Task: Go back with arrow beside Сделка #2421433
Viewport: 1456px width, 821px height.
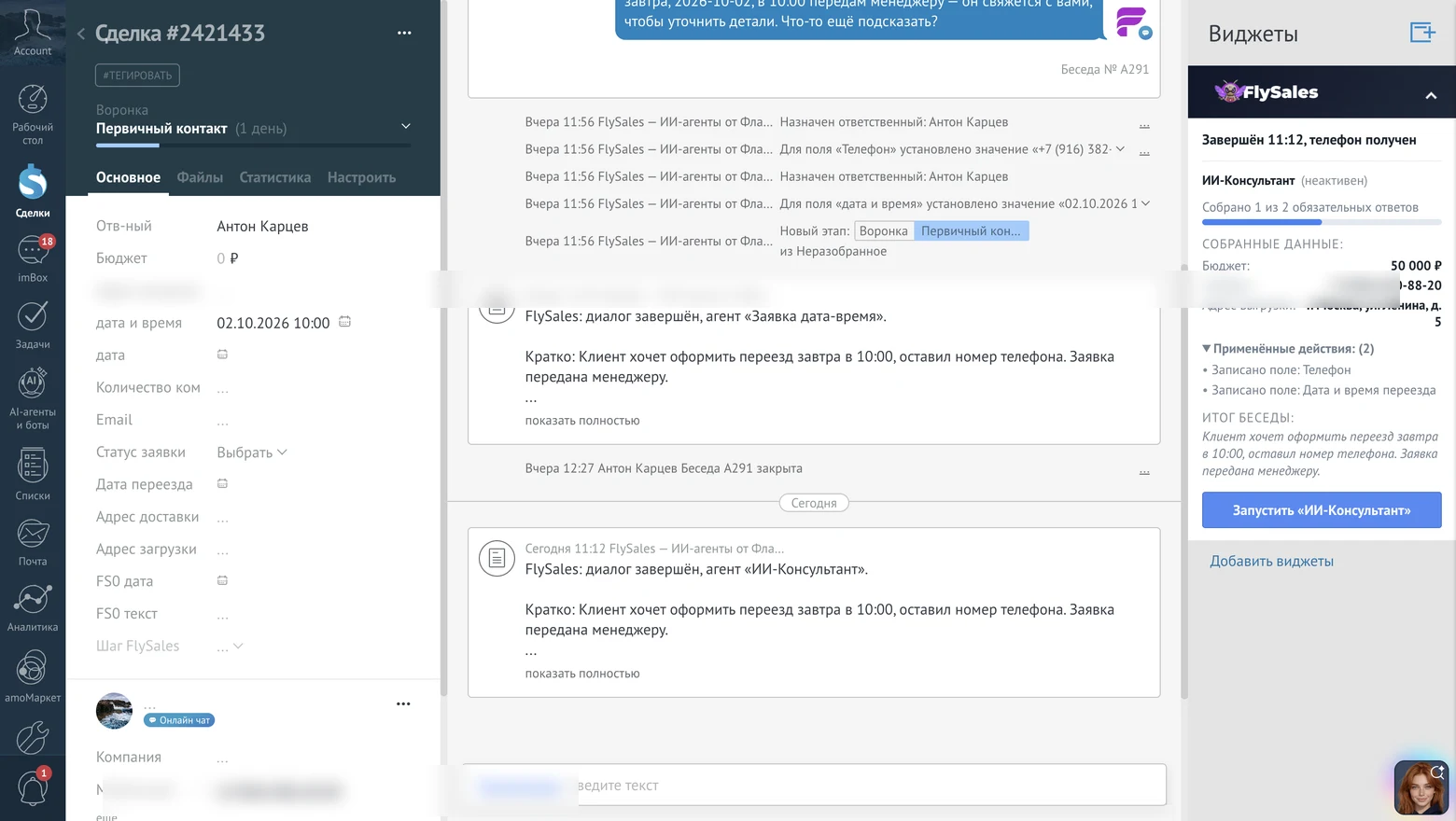Action: coord(81,34)
